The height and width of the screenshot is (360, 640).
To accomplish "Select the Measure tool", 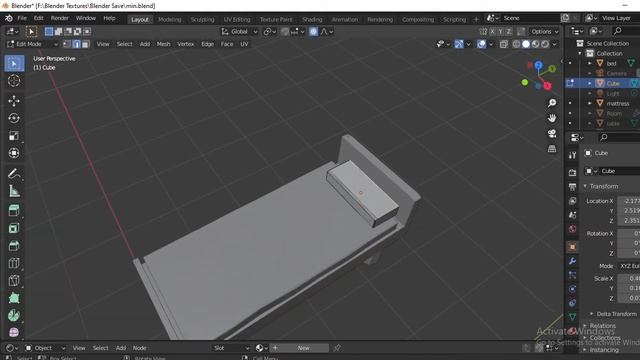I will (x=14, y=191).
